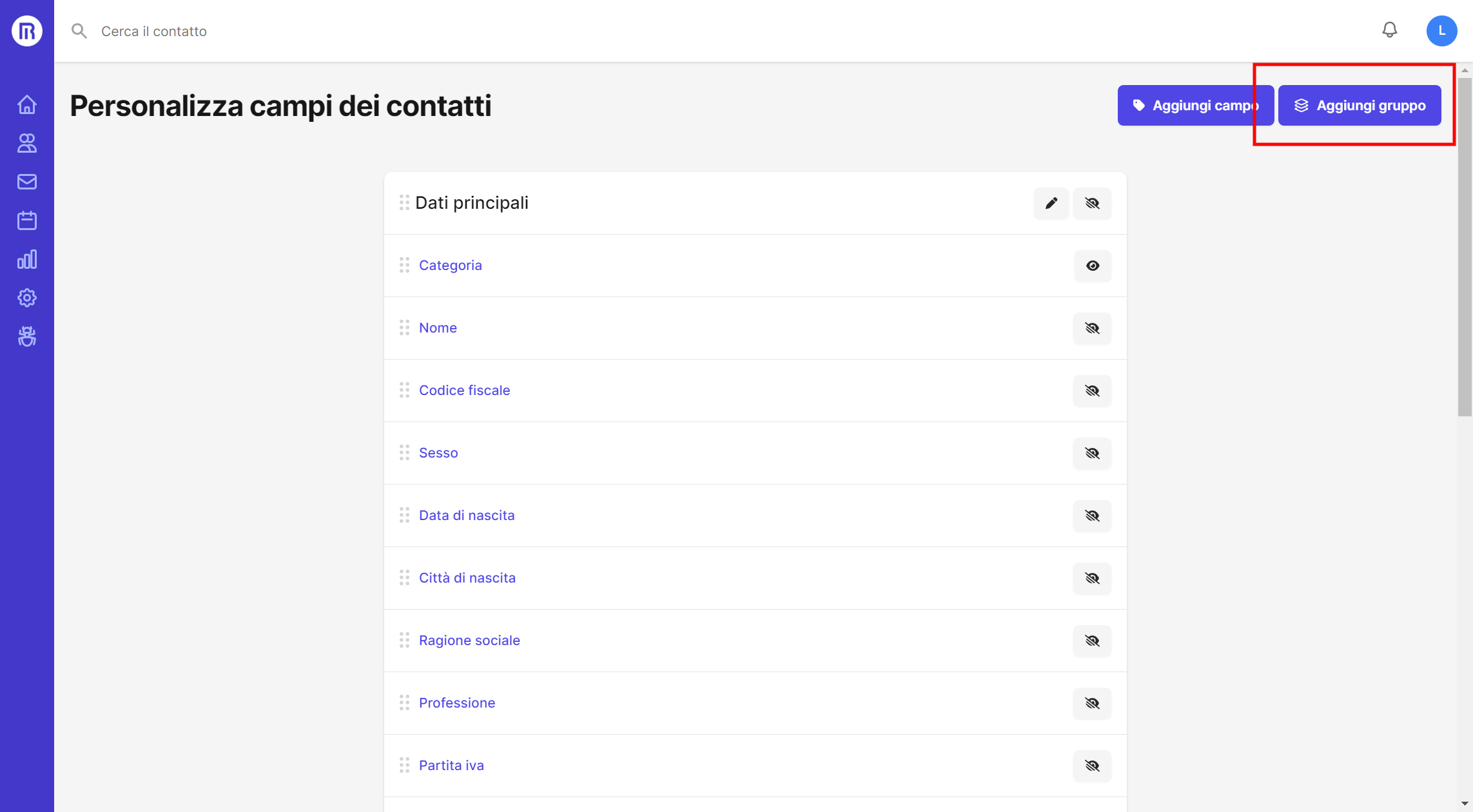Open the notifications bell

tap(1389, 30)
